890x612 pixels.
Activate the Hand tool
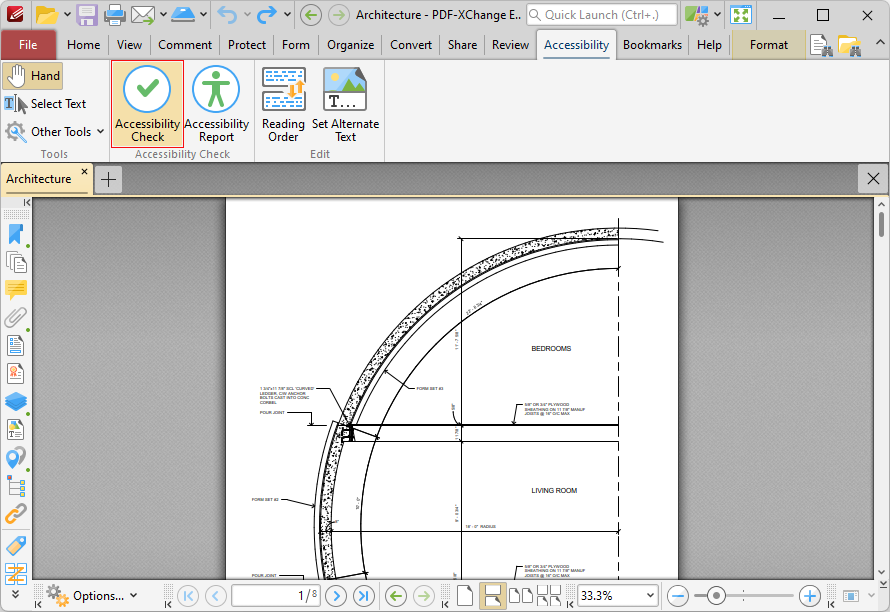(x=33, y=76)
